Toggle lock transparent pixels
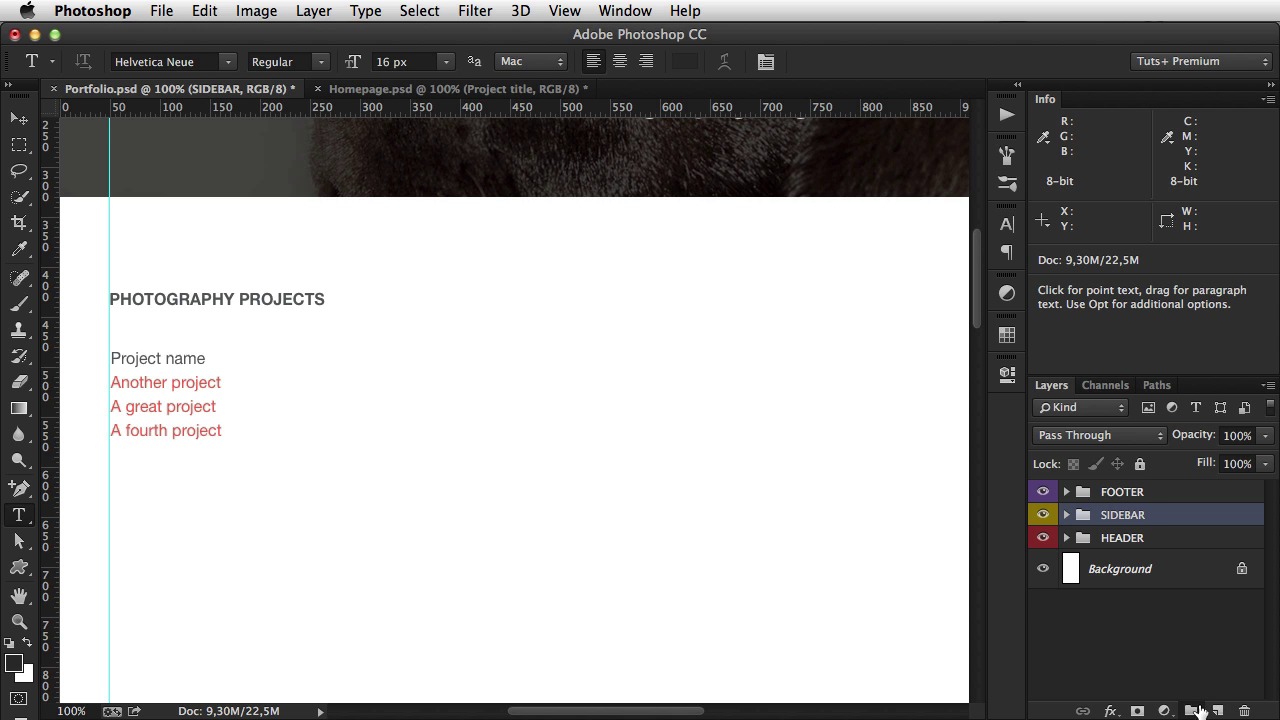The height and width of the screenshot is (720, 1280). (1073, 464)
